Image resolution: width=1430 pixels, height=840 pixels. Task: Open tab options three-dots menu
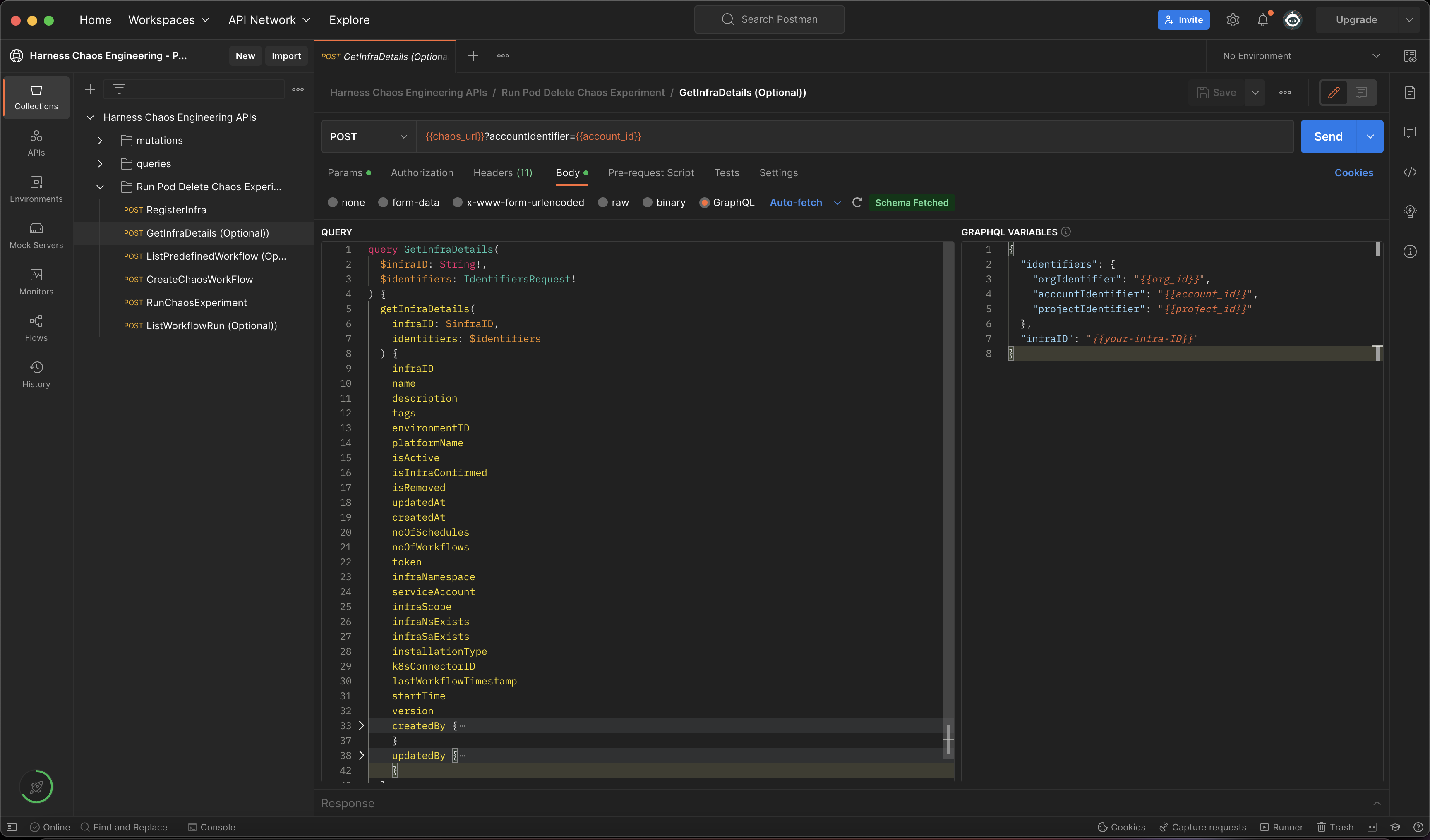pos(503,55)
